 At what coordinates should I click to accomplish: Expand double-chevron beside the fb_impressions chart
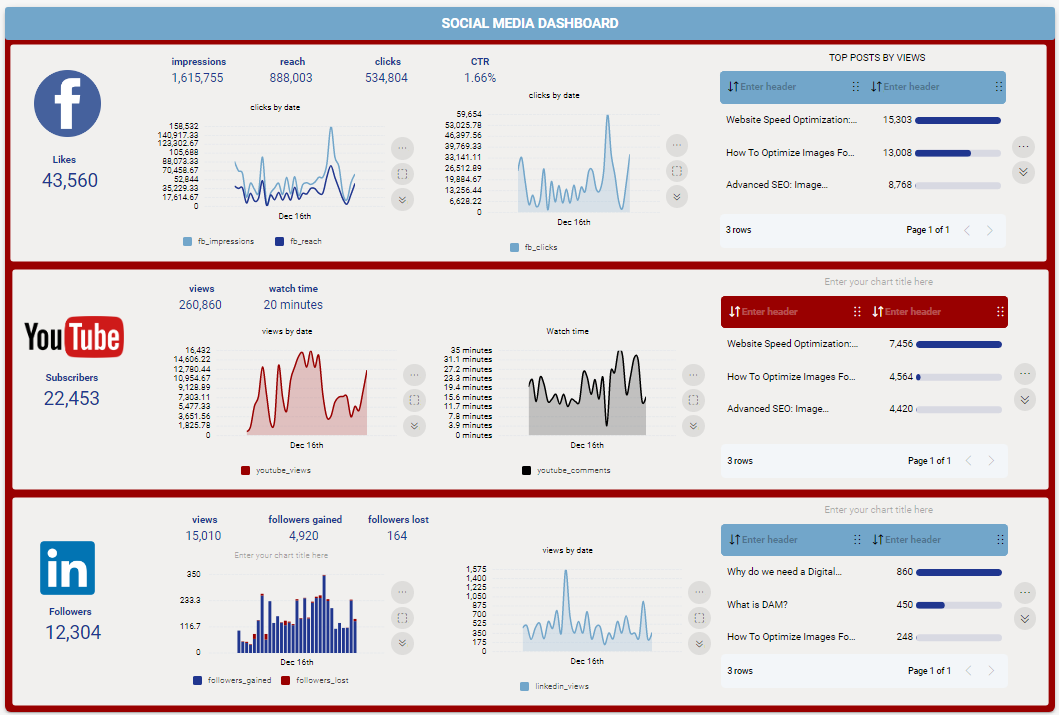point(403,199)
